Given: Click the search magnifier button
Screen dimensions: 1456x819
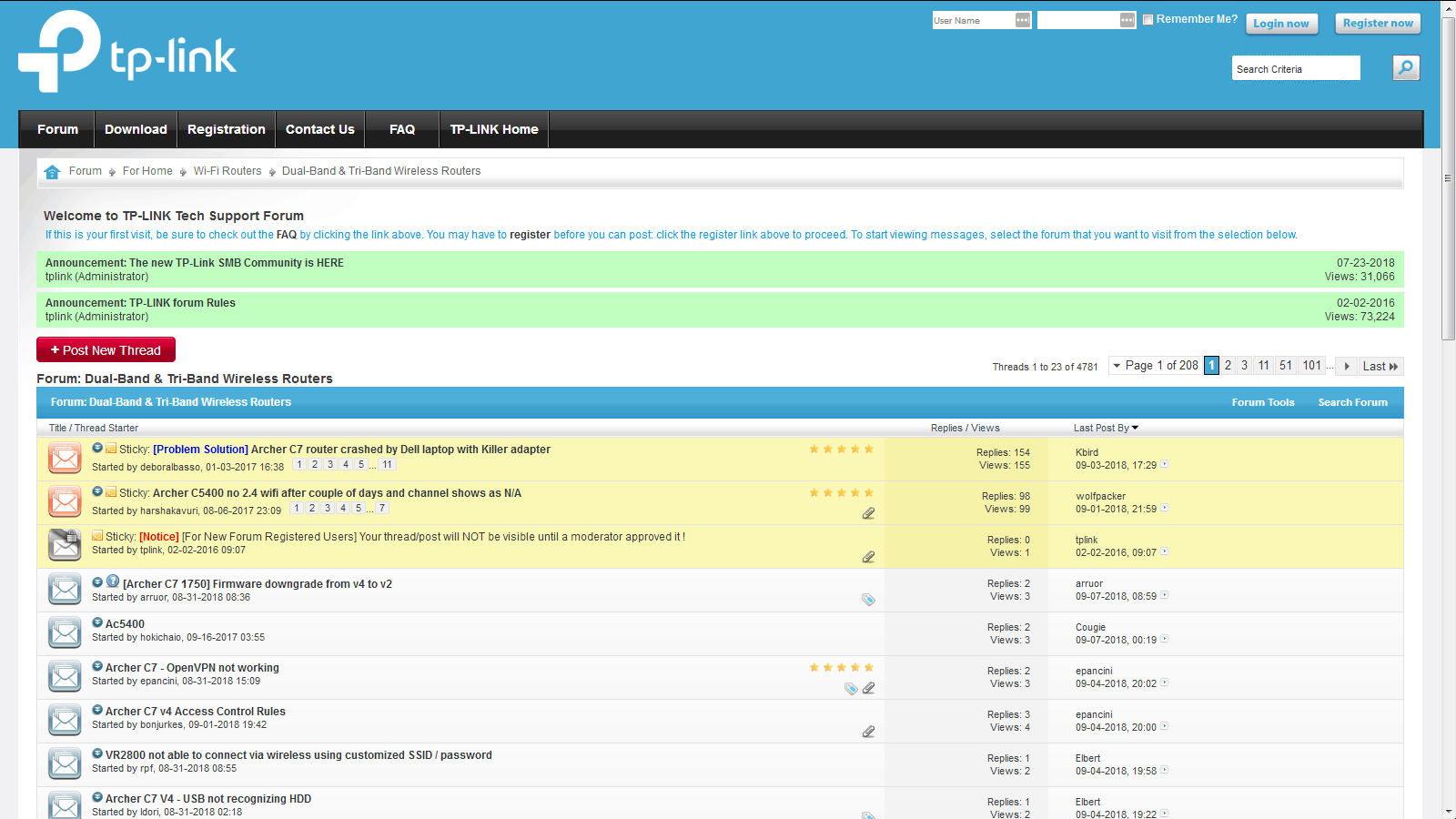Looking at the screenshot, I should tap(1406, 68).
